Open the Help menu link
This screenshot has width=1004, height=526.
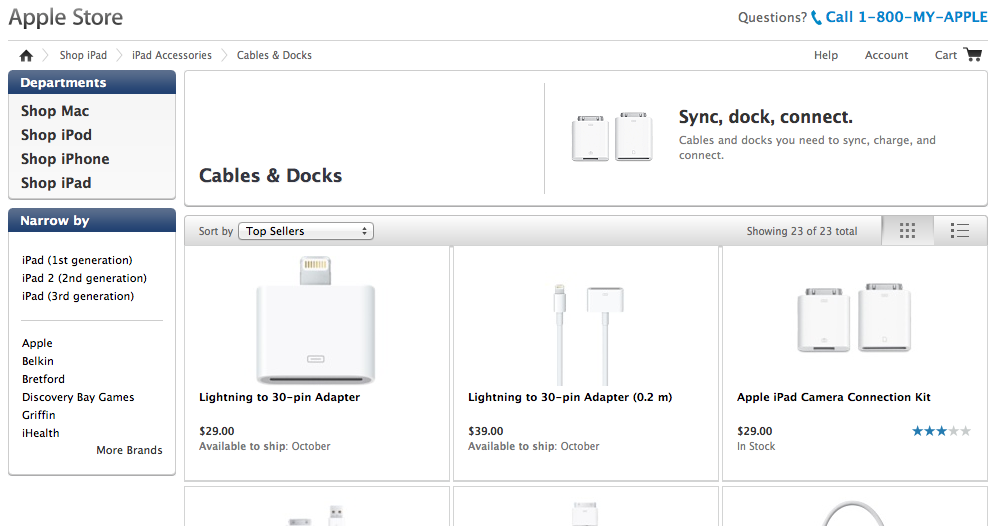(826, 55)
